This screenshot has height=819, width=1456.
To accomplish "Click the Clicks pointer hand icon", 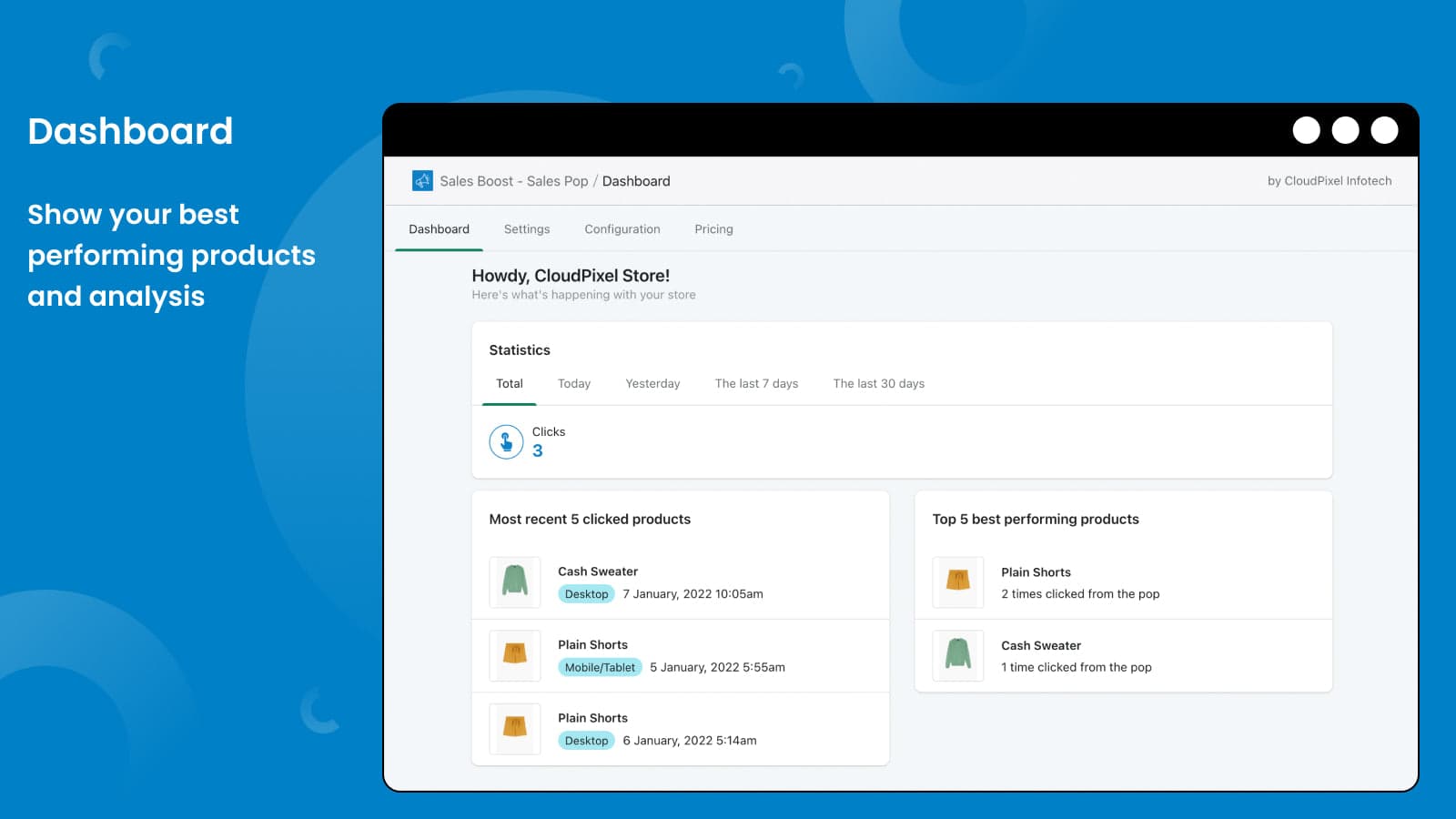I will pyautogui.click(x=506, y=442).
